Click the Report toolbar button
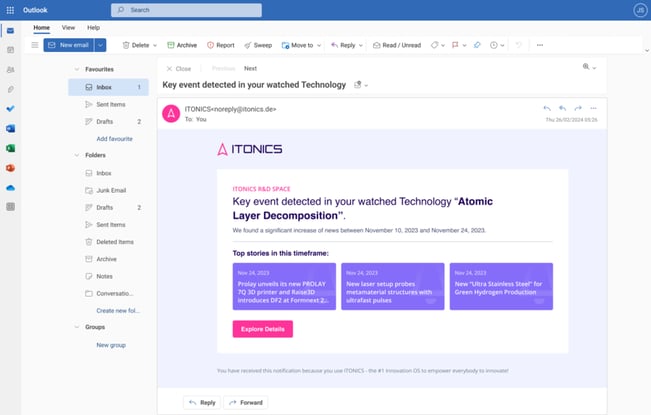Screen dimensions: 651x415 (220, 45)
